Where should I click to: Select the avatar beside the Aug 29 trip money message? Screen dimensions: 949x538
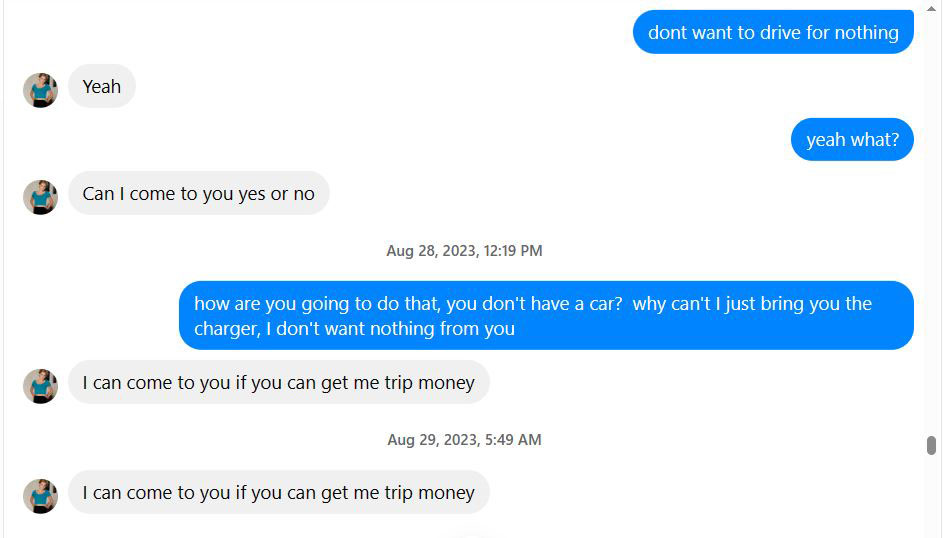[x=40, y=496]
